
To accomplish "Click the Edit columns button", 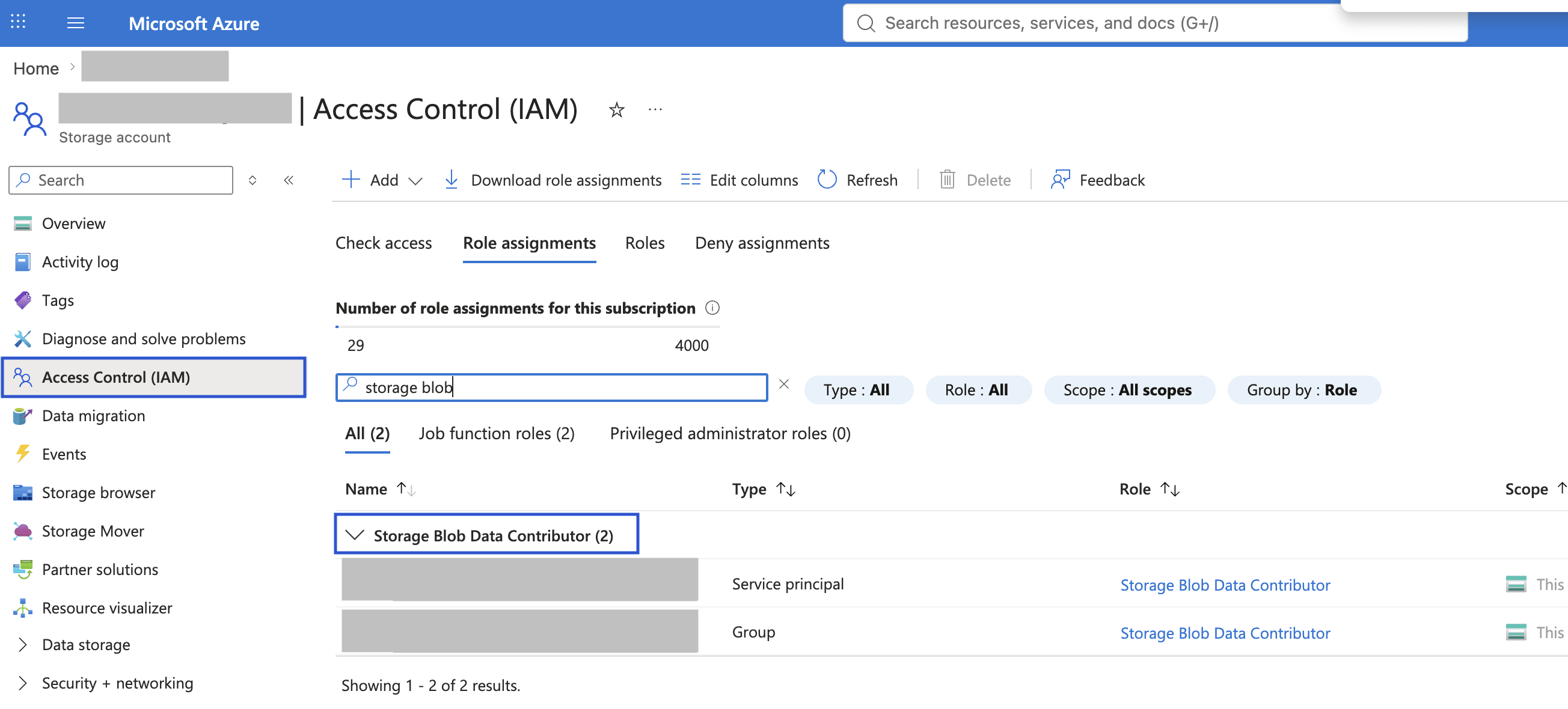I will [739, 180].
